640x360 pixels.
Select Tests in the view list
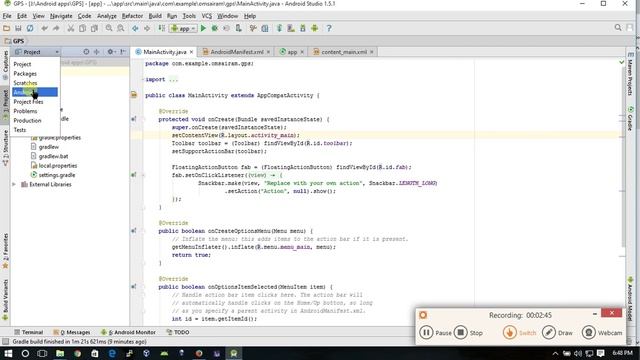pyautogui.click(x=35, y=130)
